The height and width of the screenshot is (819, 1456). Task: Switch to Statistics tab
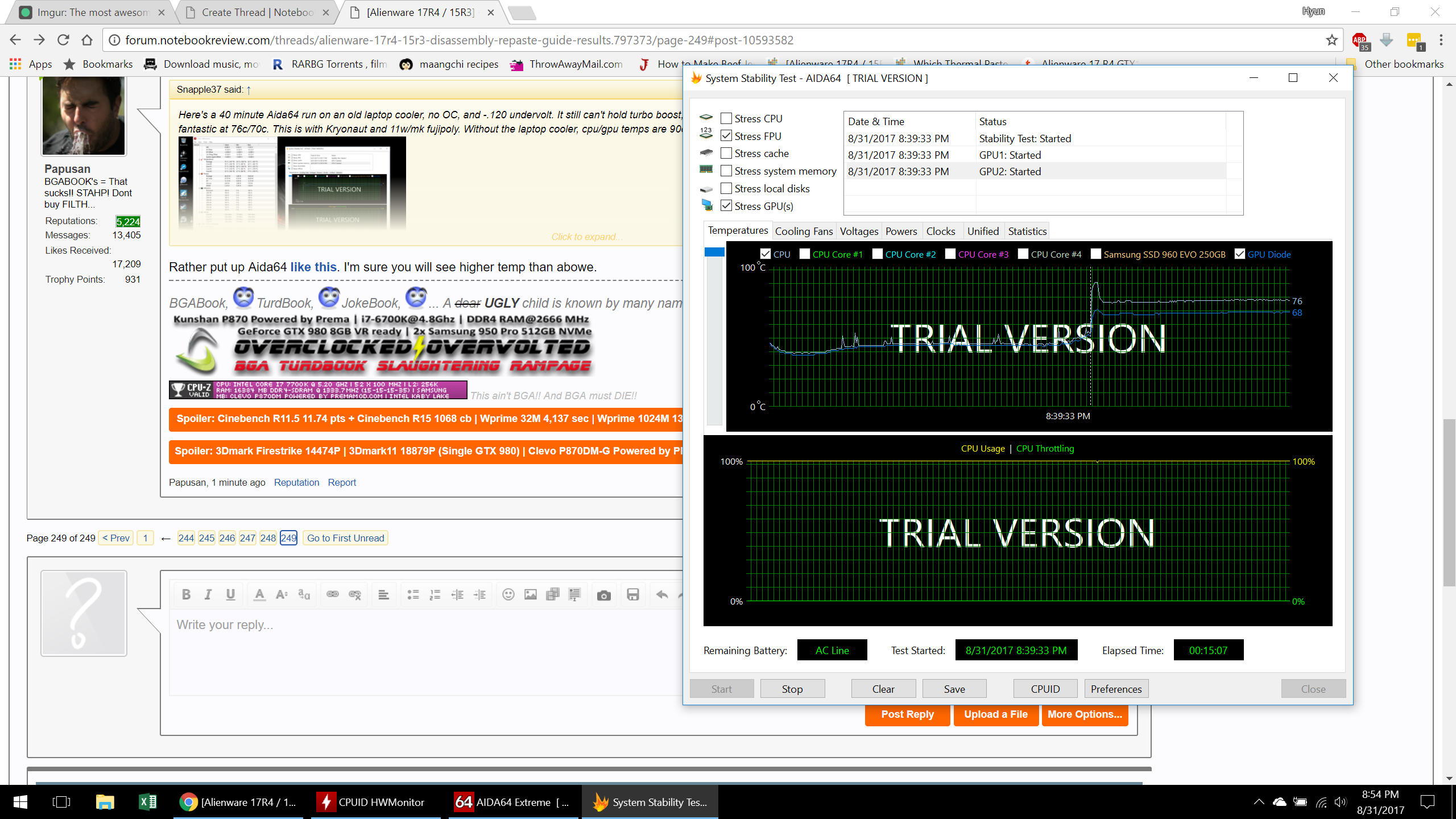tap(1027, 231)
